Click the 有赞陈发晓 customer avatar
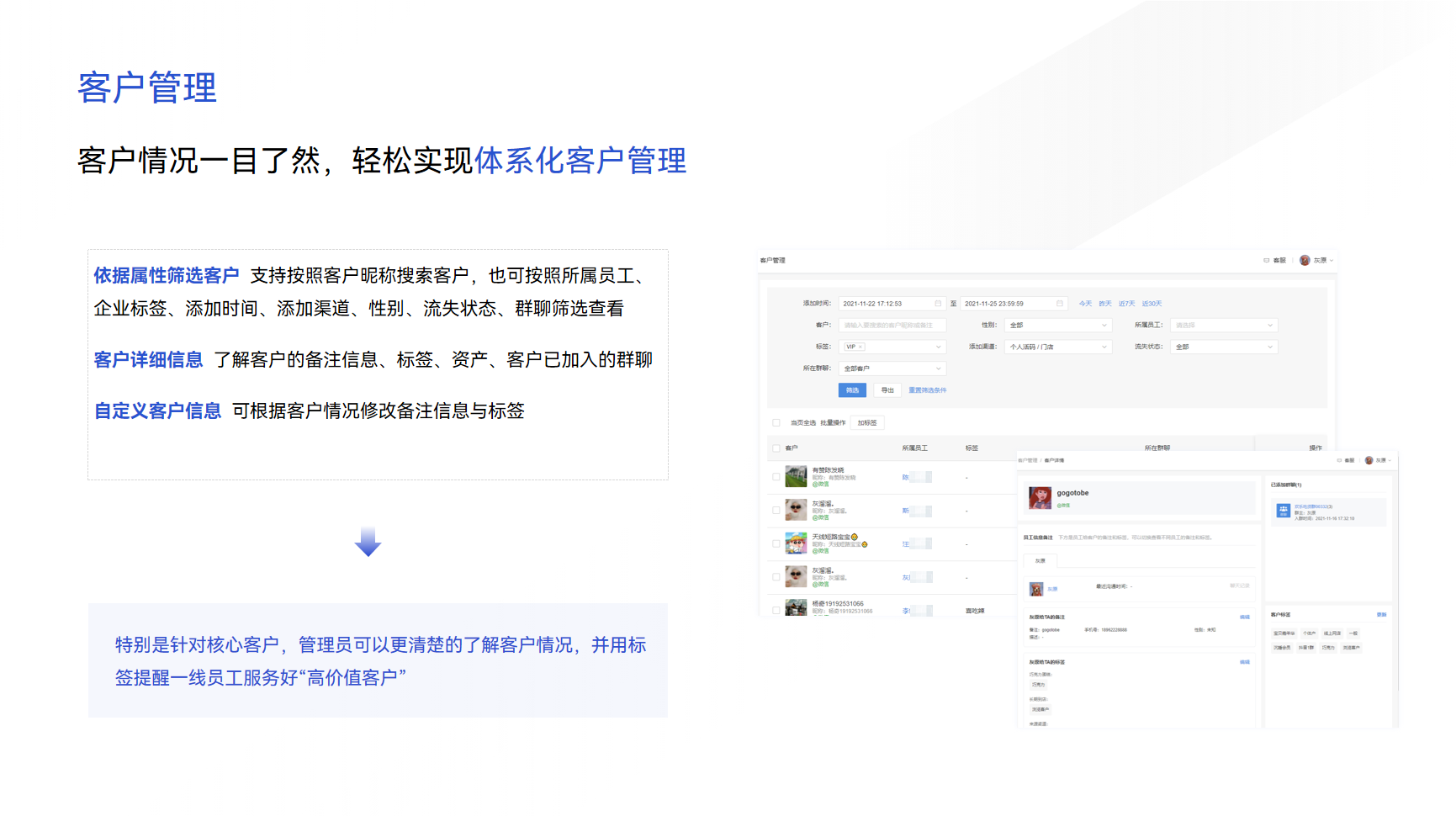This screenshot has width=1456, height=816. [796, 477]
